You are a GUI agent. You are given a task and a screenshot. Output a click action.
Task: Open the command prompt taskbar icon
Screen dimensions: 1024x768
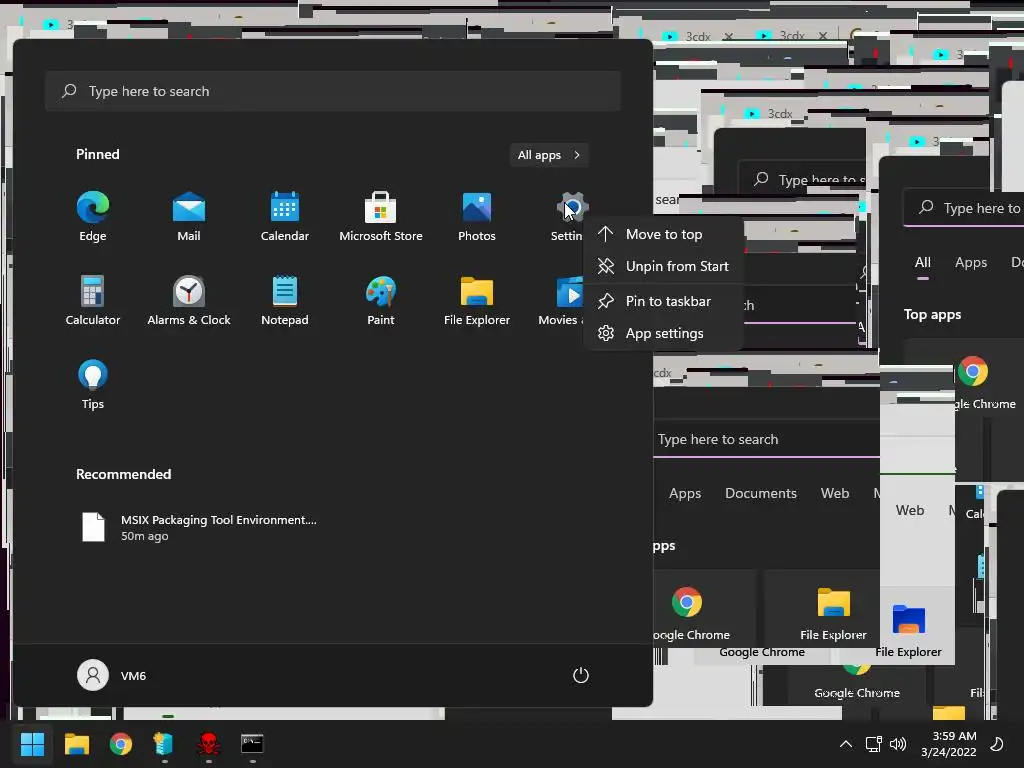click(252, 744)
